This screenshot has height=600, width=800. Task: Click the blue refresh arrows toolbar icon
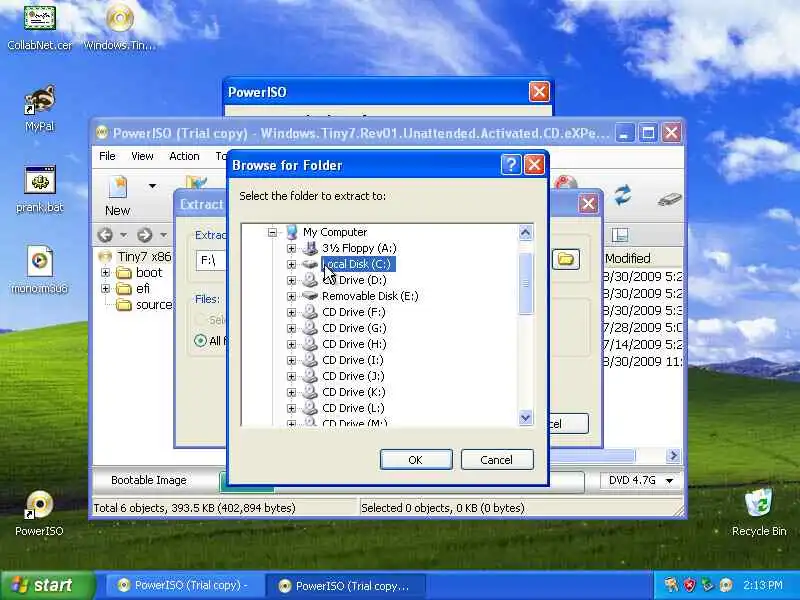(x=622, y=196)
